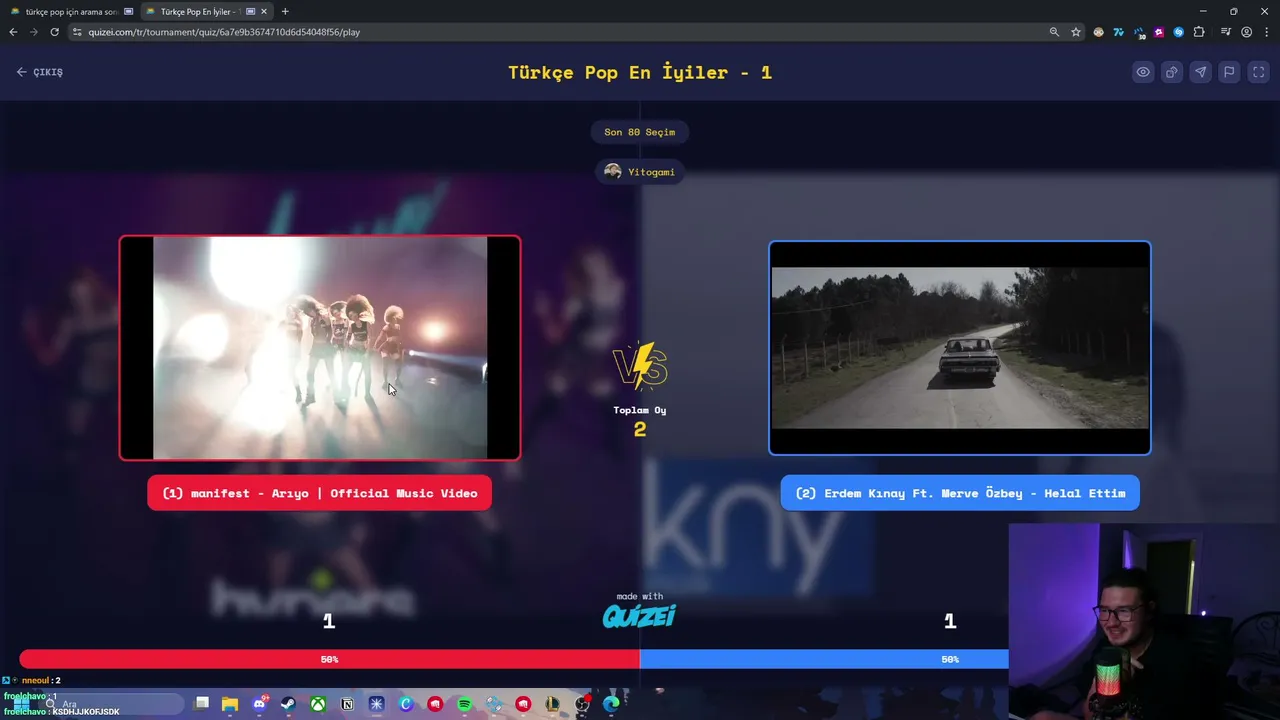Open OBS Studio from the taskbar
1280x720 pixels.
(582, 704)
